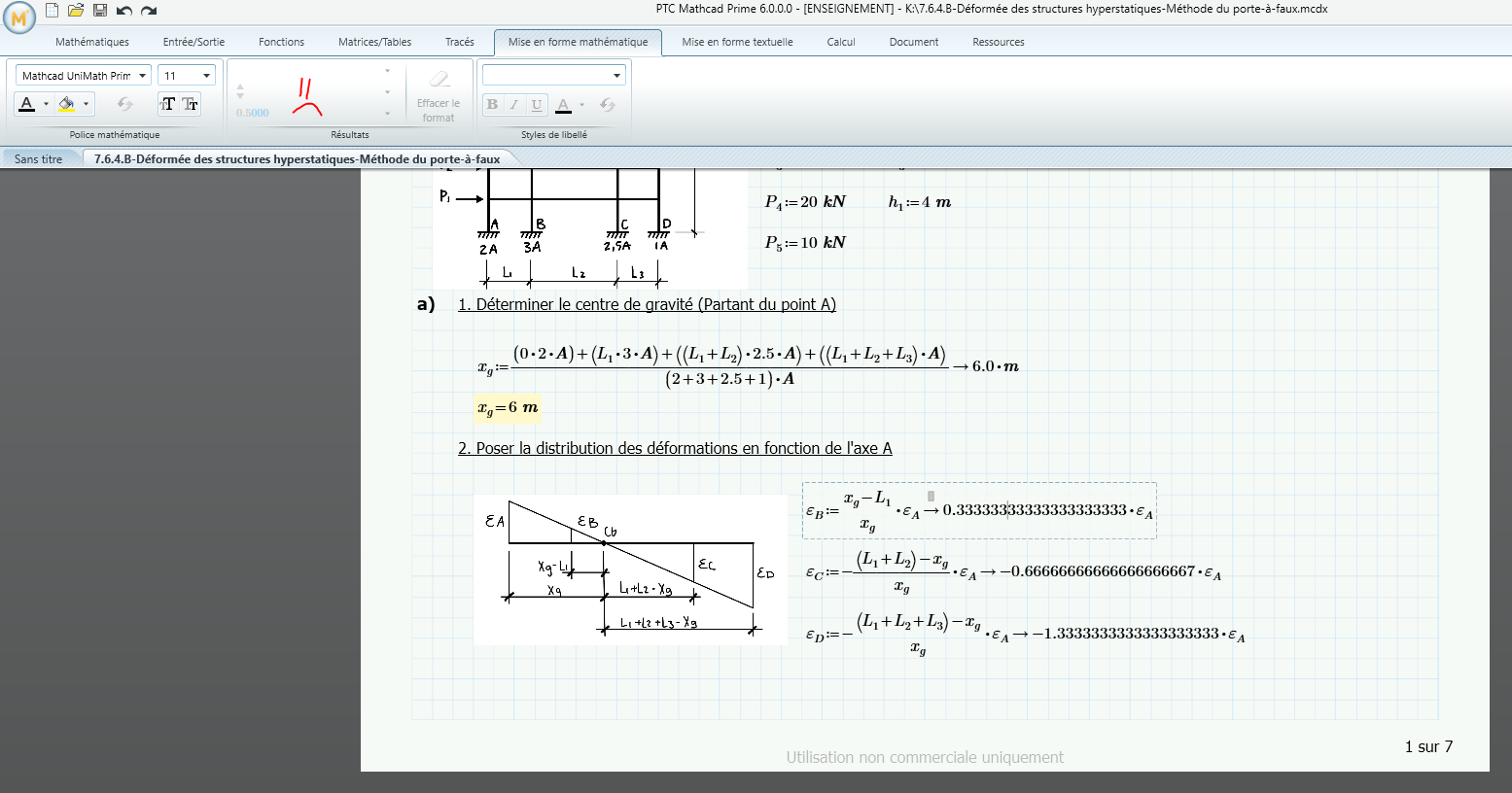Screen dimensions: 1512x793
Task: Expand the font size 11 dropdown
Action: coord(206,76)
